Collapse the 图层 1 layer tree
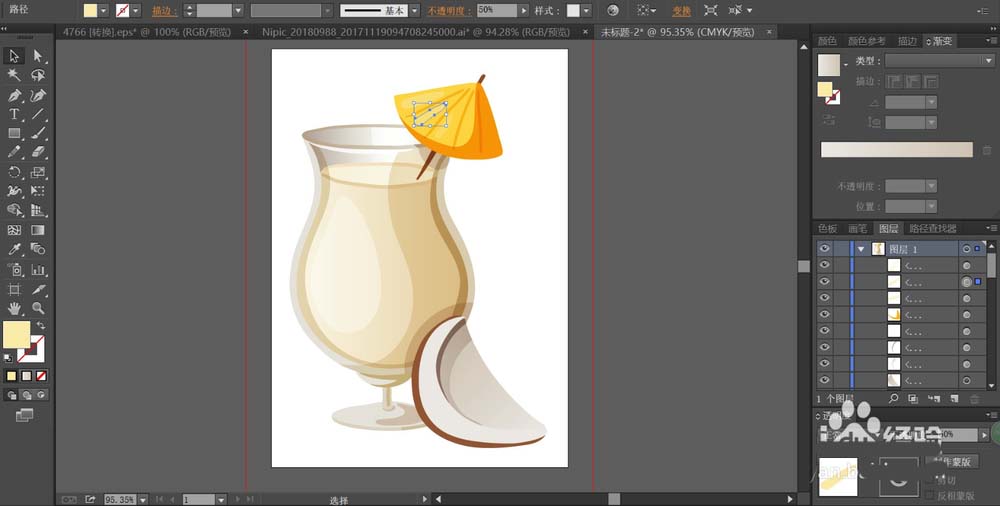Screen dimensions: 1000x506 (860, 249)
